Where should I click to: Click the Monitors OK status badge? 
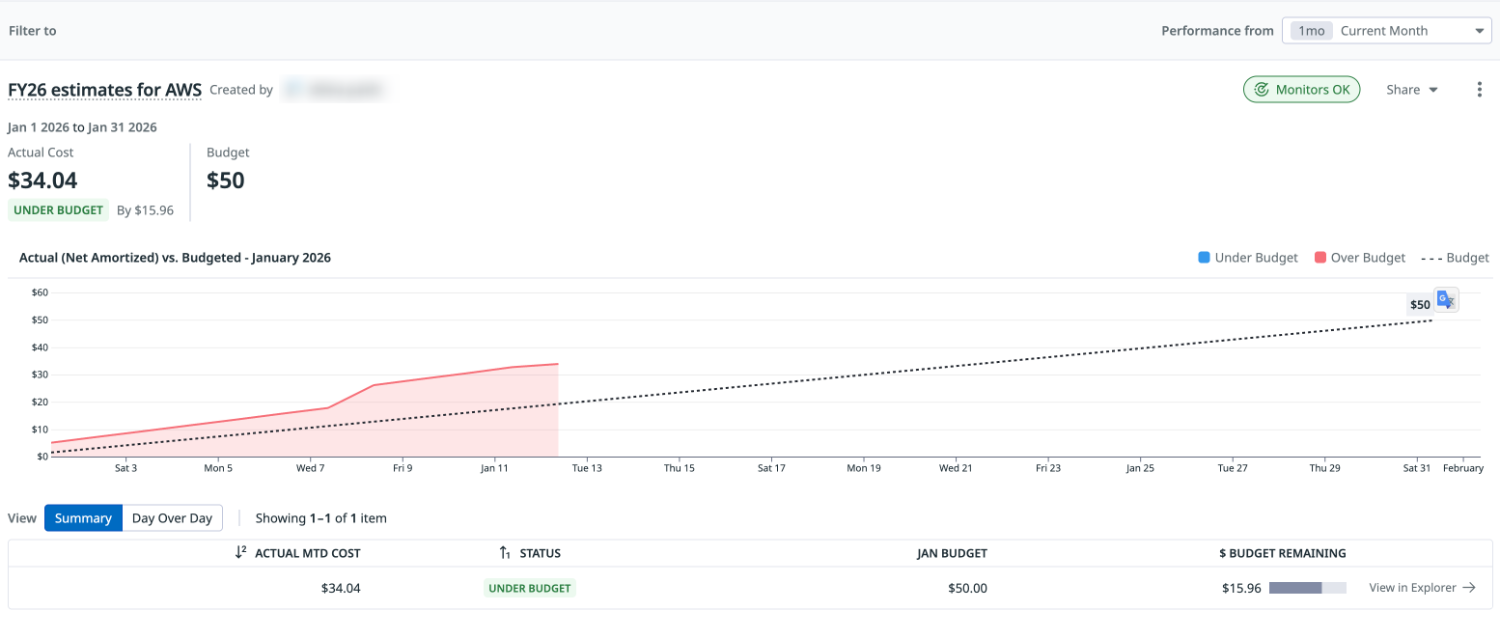tap(1301, 90)
